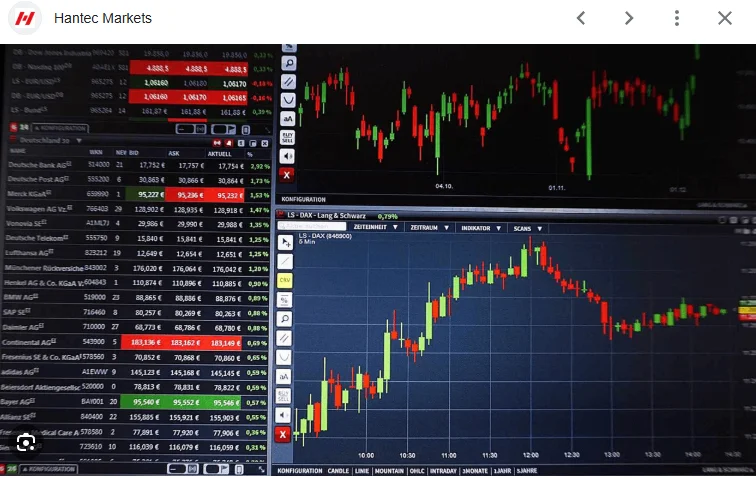Click KONFIGURATION below the DAX chart
Viewport: 756px width, 478px height.
pos(299,471)
